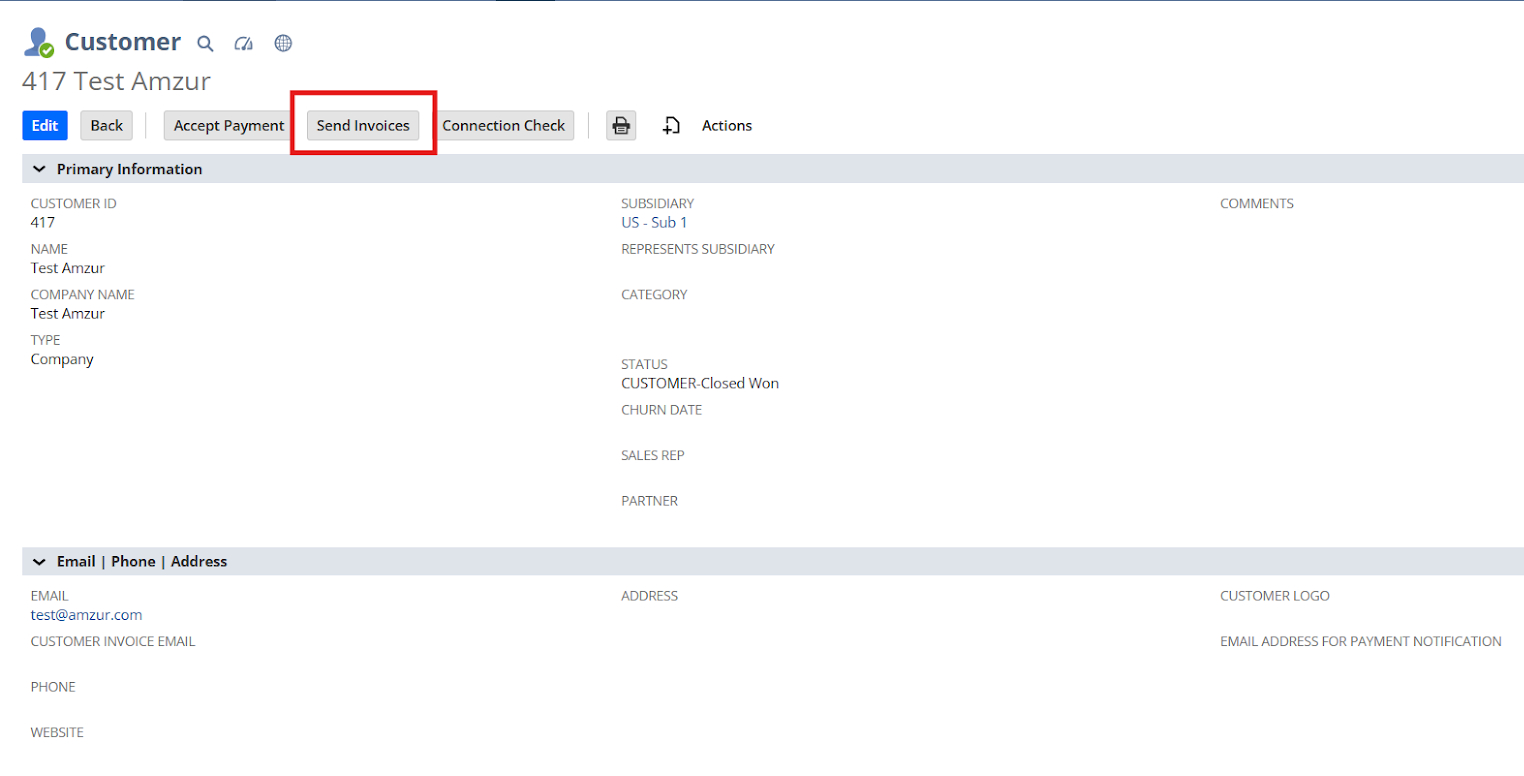Click the CUSTOMER INVOICE EMAIL field label

(113, 641)
